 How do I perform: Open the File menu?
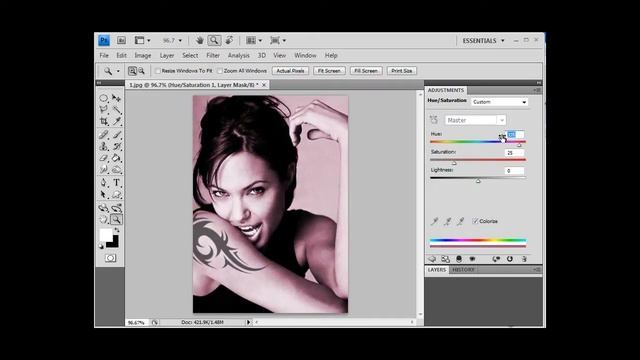pos(104,56)
